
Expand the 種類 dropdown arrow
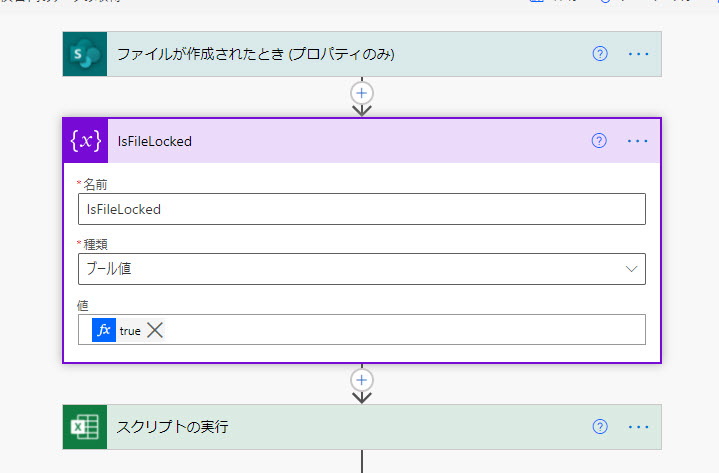[x=631, y=269]
